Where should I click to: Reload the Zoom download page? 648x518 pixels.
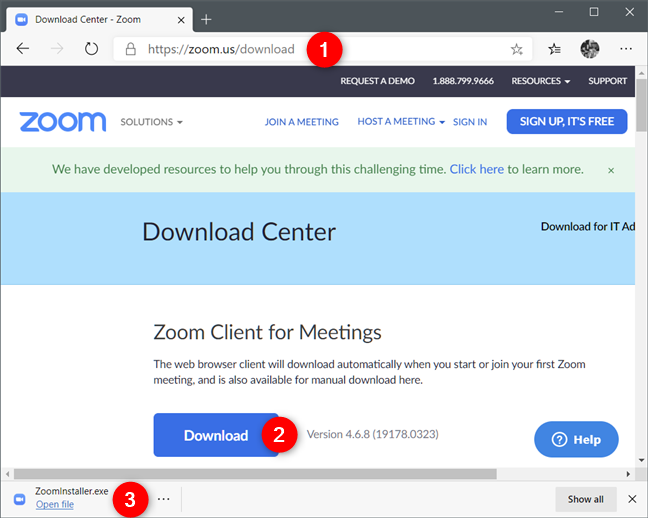pos(91,49)
